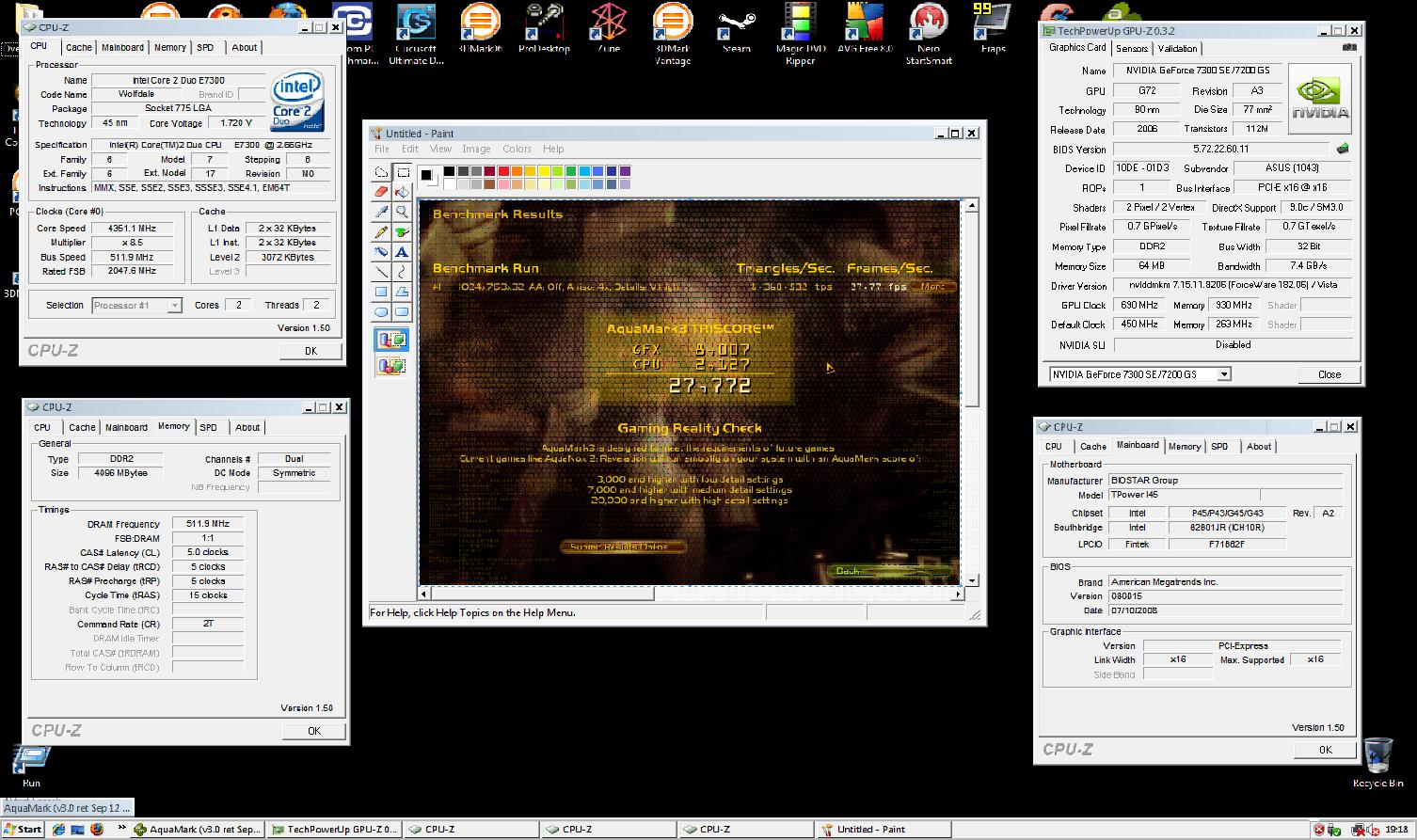The height and width of the screenshot is (840, 1417).
Task: Choose the Polygon tool in Paint
Action: [x=402, y=292]
